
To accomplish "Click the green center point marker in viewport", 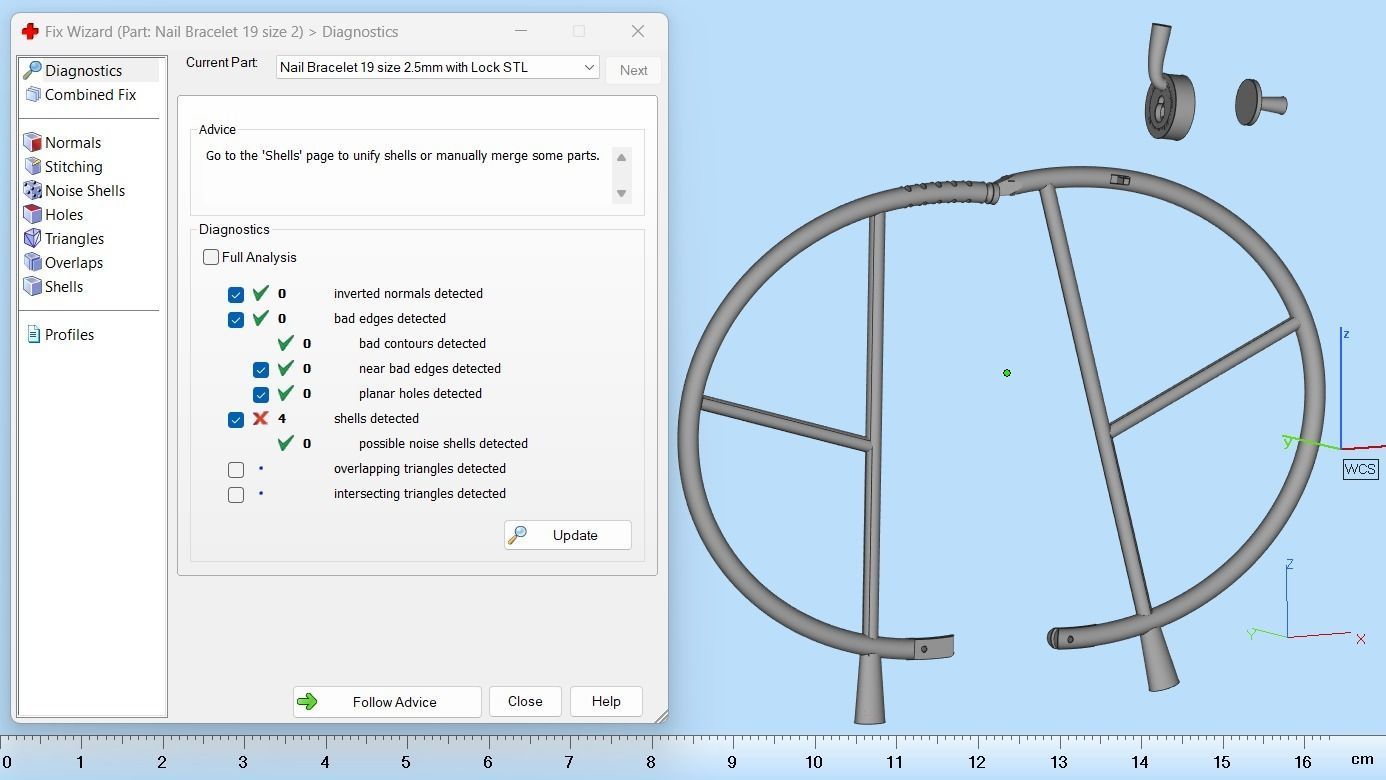I will pyautogui.click(x=1007, y=373).
